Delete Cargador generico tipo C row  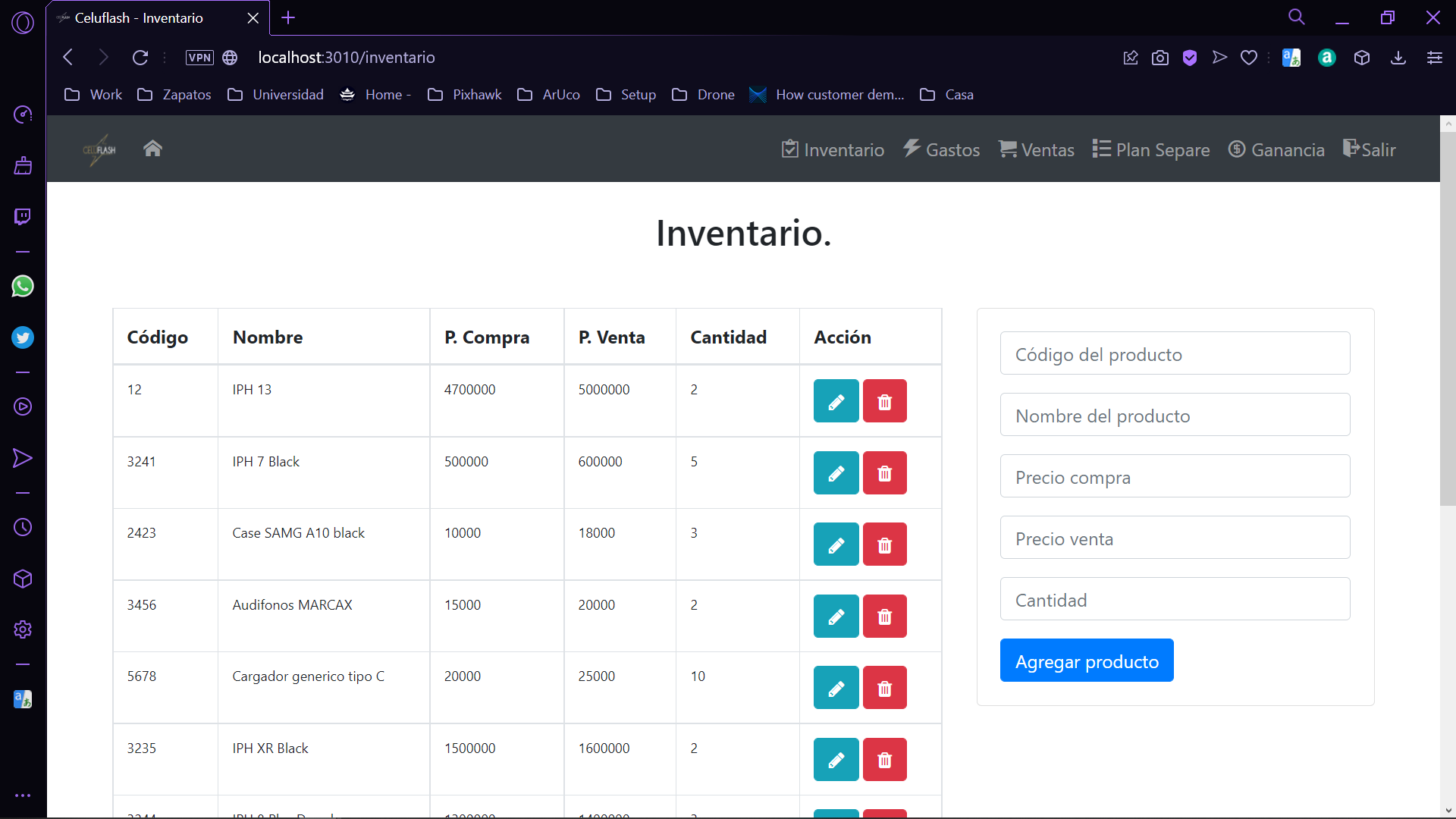[x=884, y=688]
